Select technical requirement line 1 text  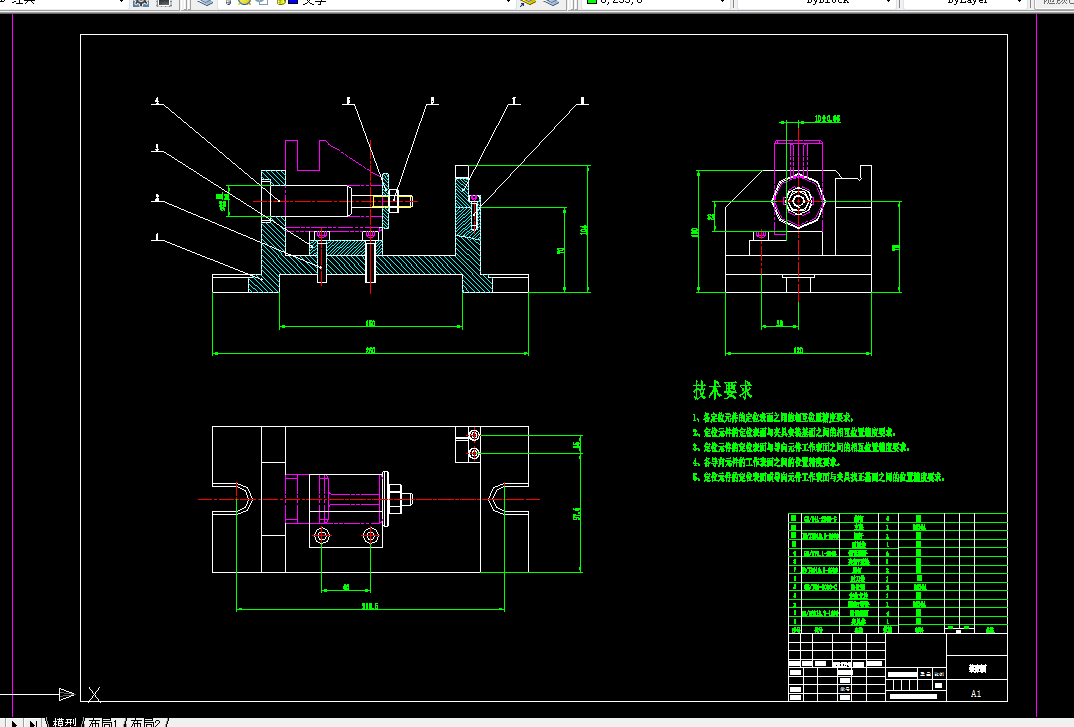coord(773,417)
